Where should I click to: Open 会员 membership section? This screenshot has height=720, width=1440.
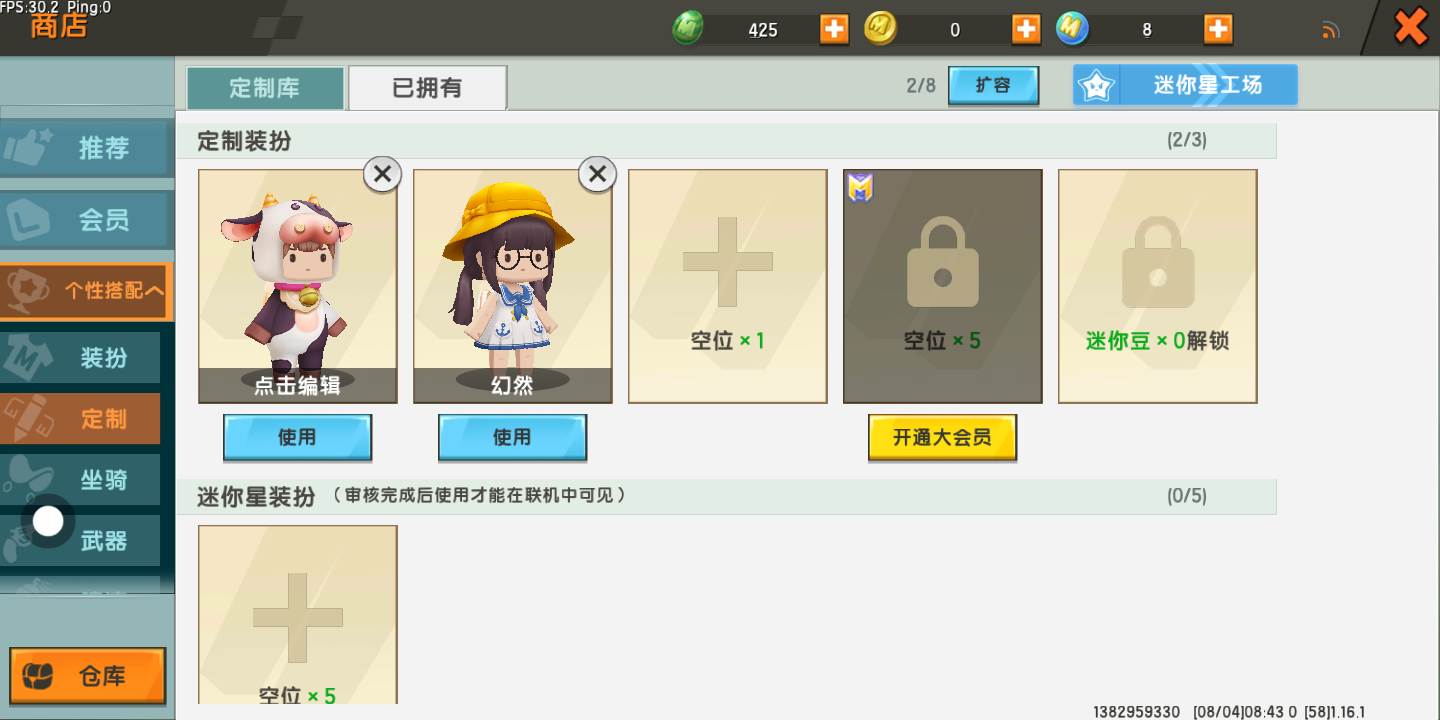[86, 220]
